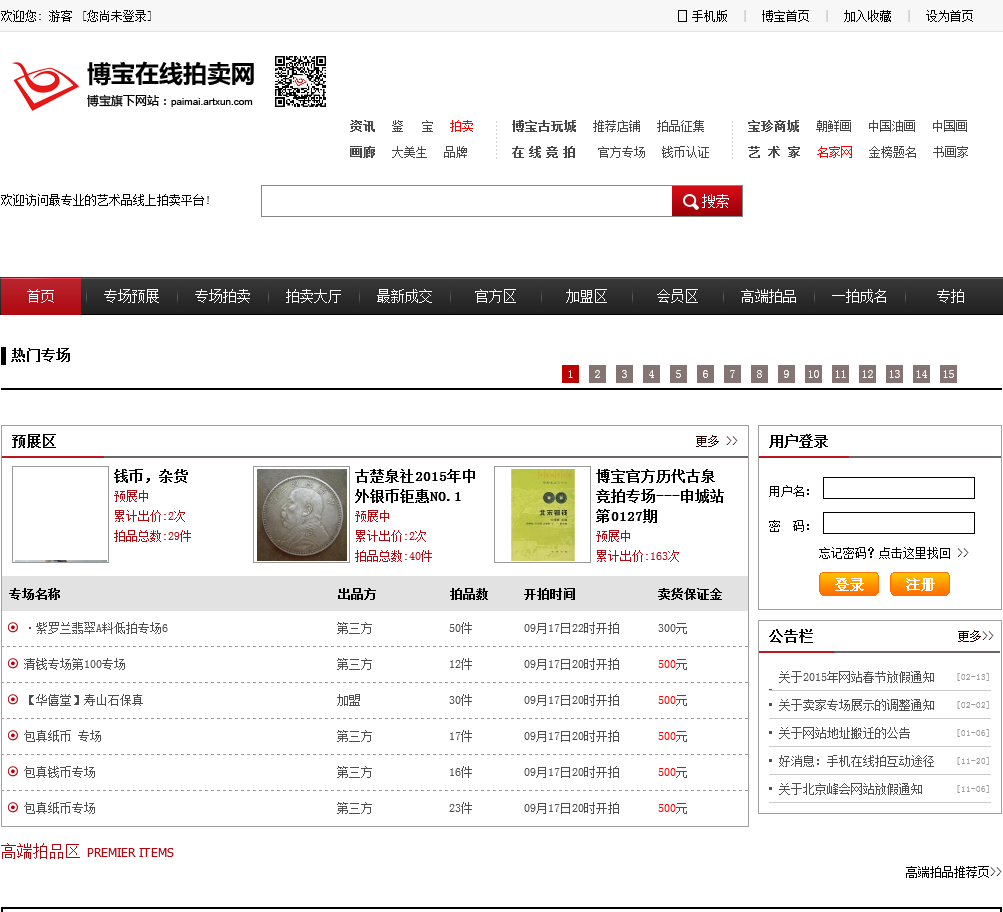The image size is (1003, 912).
Task: Go to page 8 of 热门专场
Action: pos(759,374)
